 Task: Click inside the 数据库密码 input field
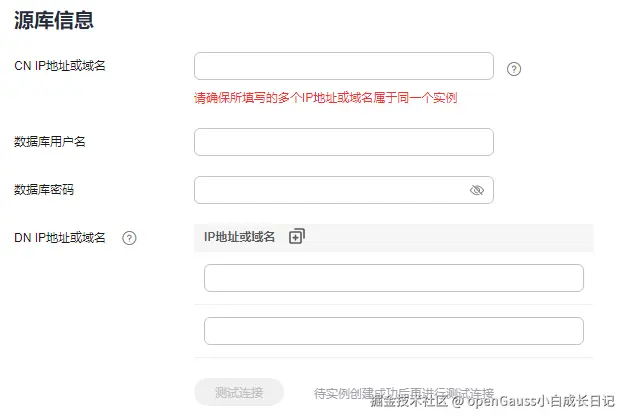(x=330, y=190)
